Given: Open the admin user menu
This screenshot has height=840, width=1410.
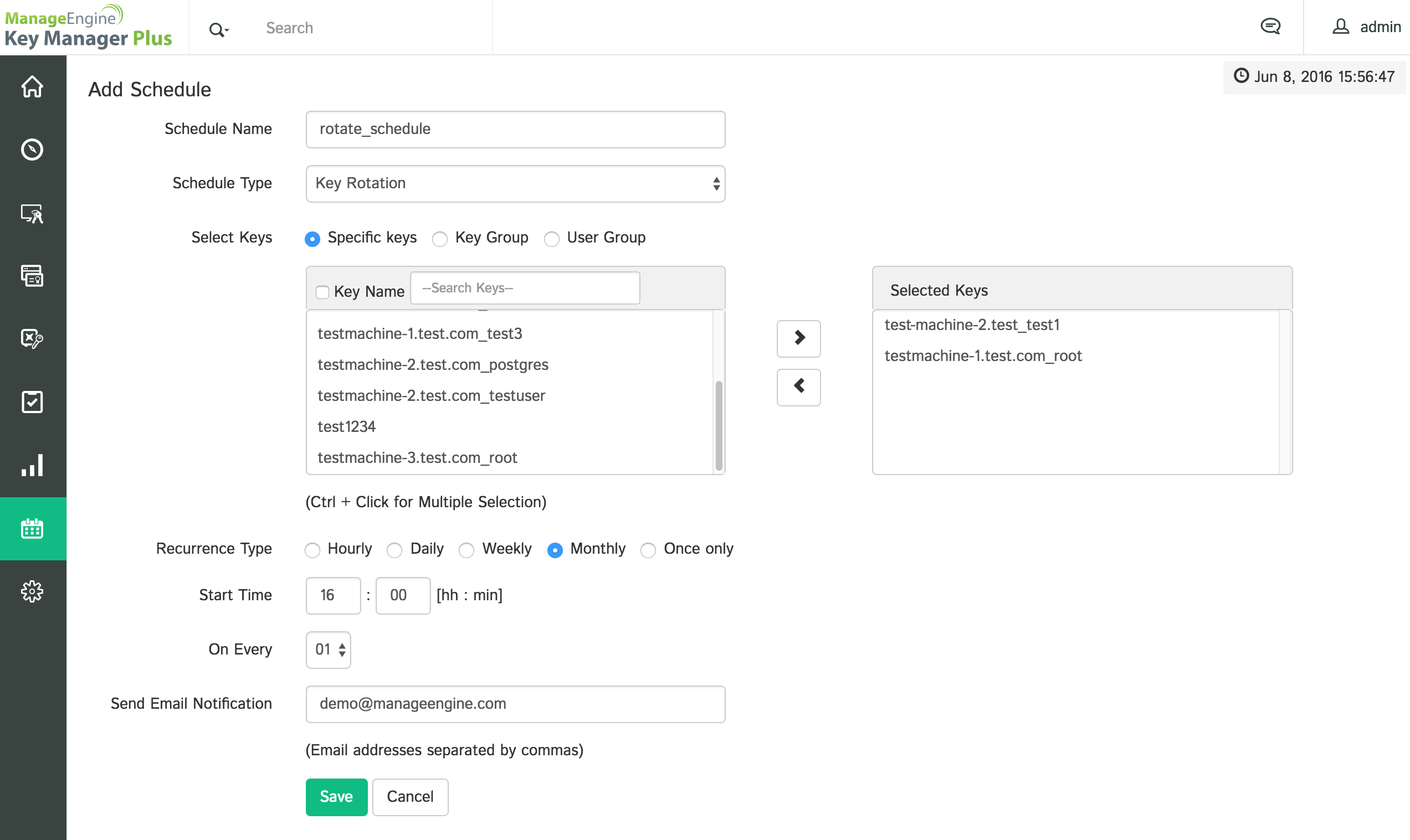Looking at the screenshot, I should [x=1366, y=27].
